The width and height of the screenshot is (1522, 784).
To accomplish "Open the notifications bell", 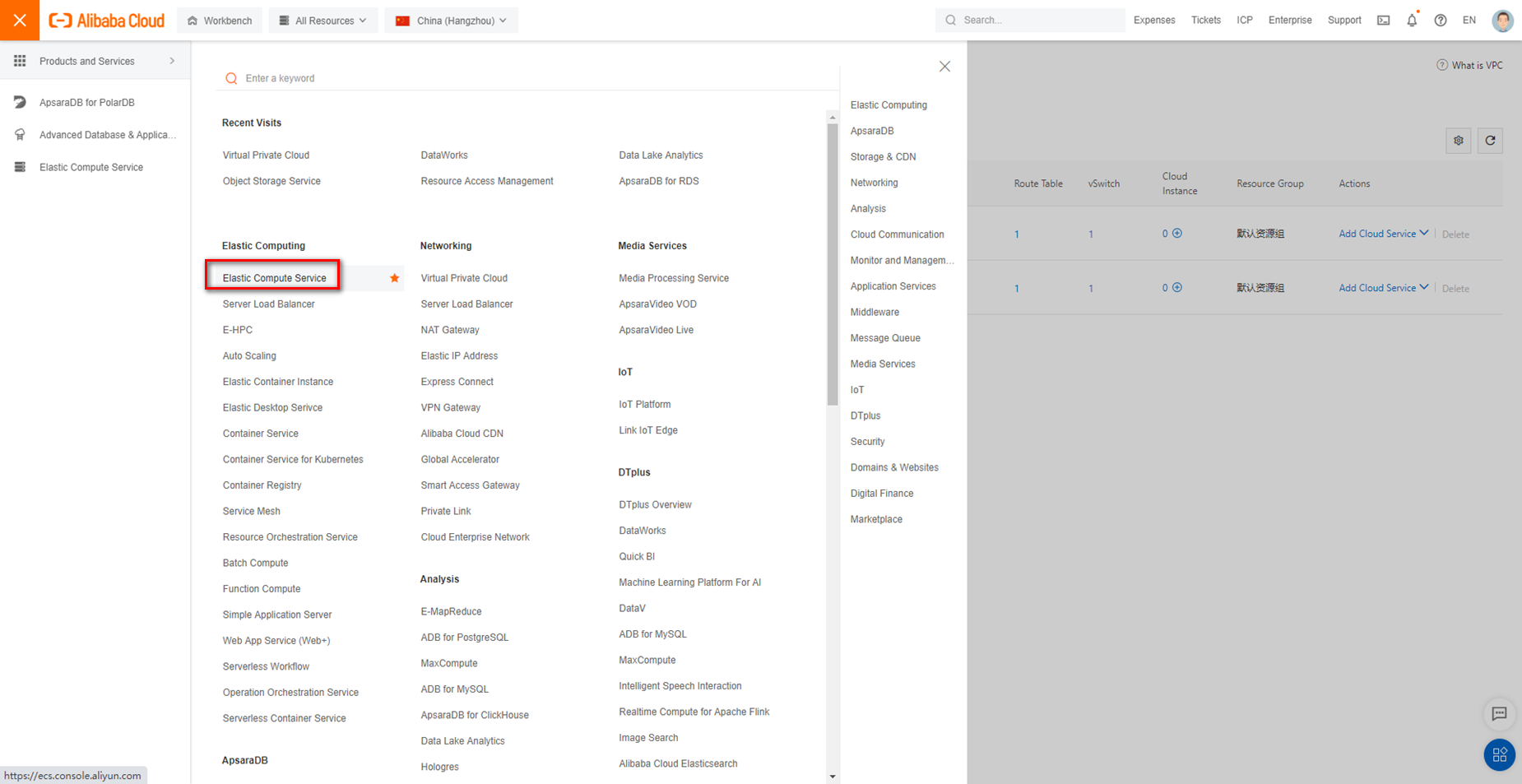I will click(1412, 21).
